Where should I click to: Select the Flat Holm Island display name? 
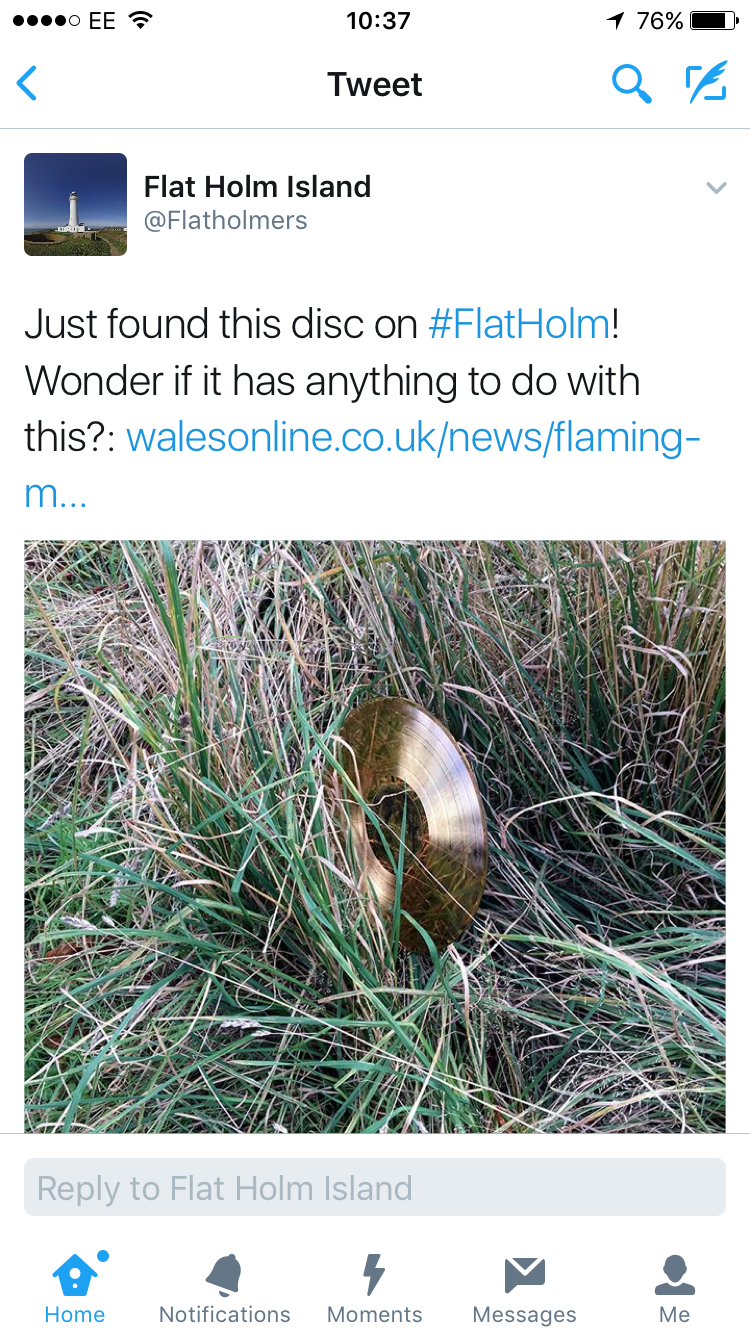(257, 186)
